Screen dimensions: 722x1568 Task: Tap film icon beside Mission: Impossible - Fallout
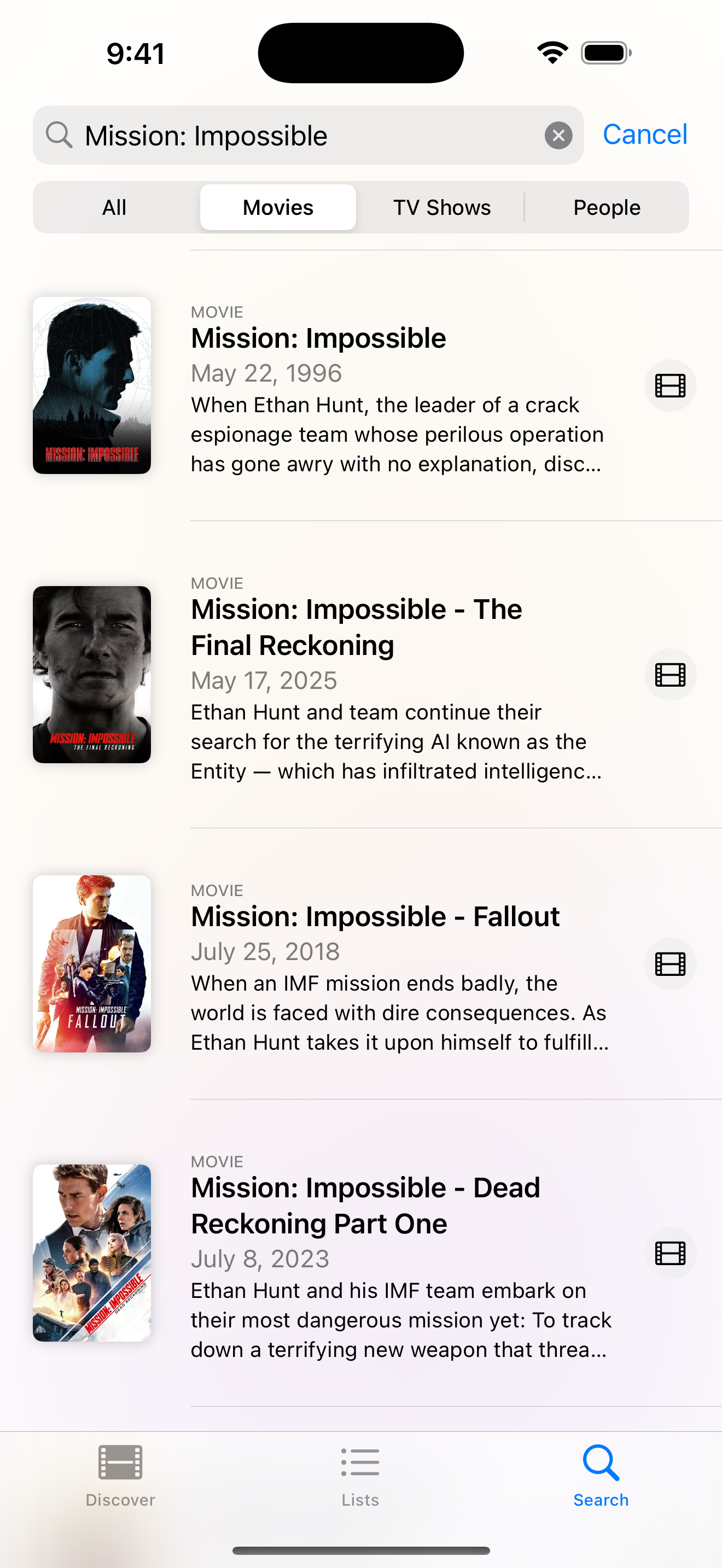coord(670,963)
